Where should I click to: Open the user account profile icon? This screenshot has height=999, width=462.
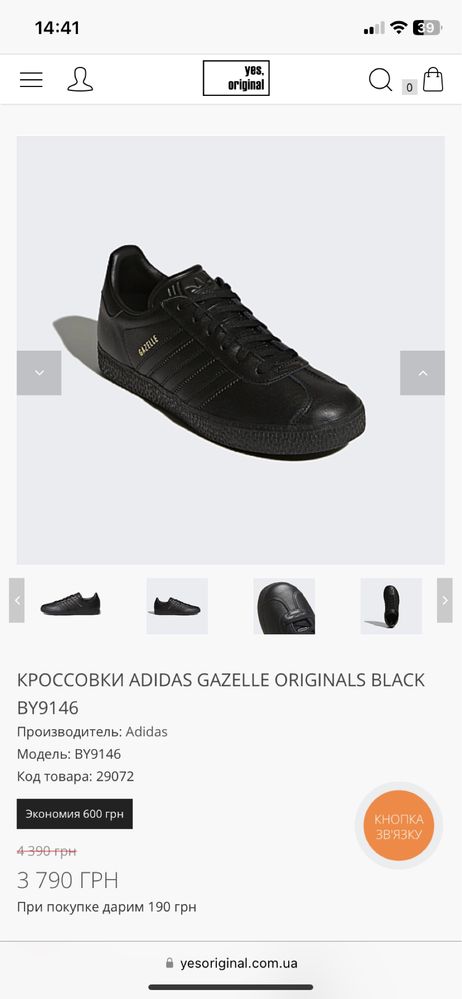(80, 80)
